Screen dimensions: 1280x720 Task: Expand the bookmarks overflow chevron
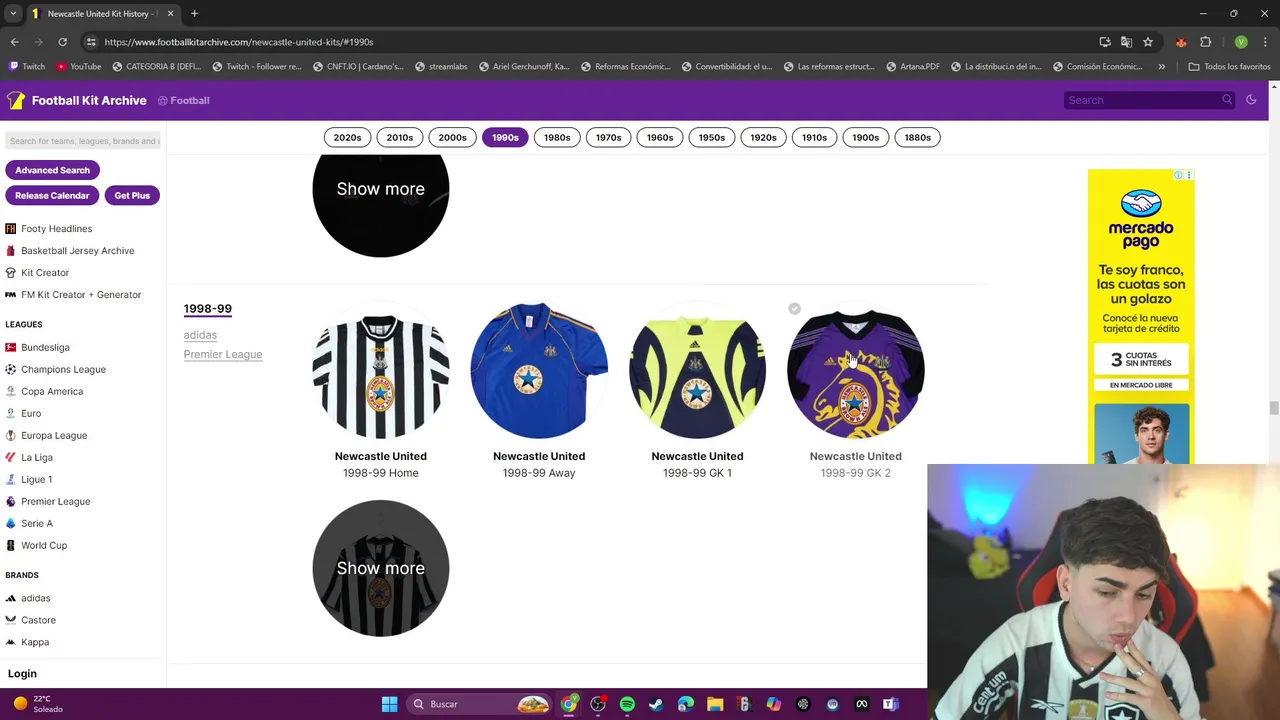1161,67
